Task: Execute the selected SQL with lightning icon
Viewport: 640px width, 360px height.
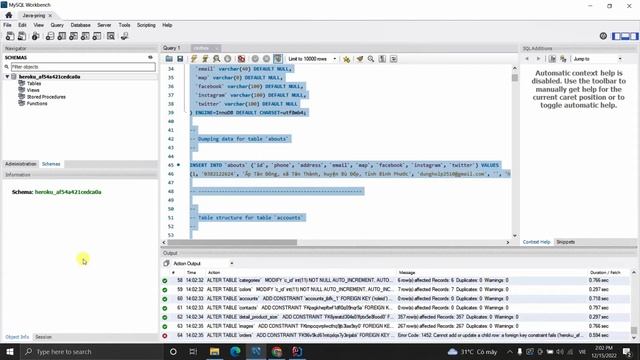Action: 194,59
